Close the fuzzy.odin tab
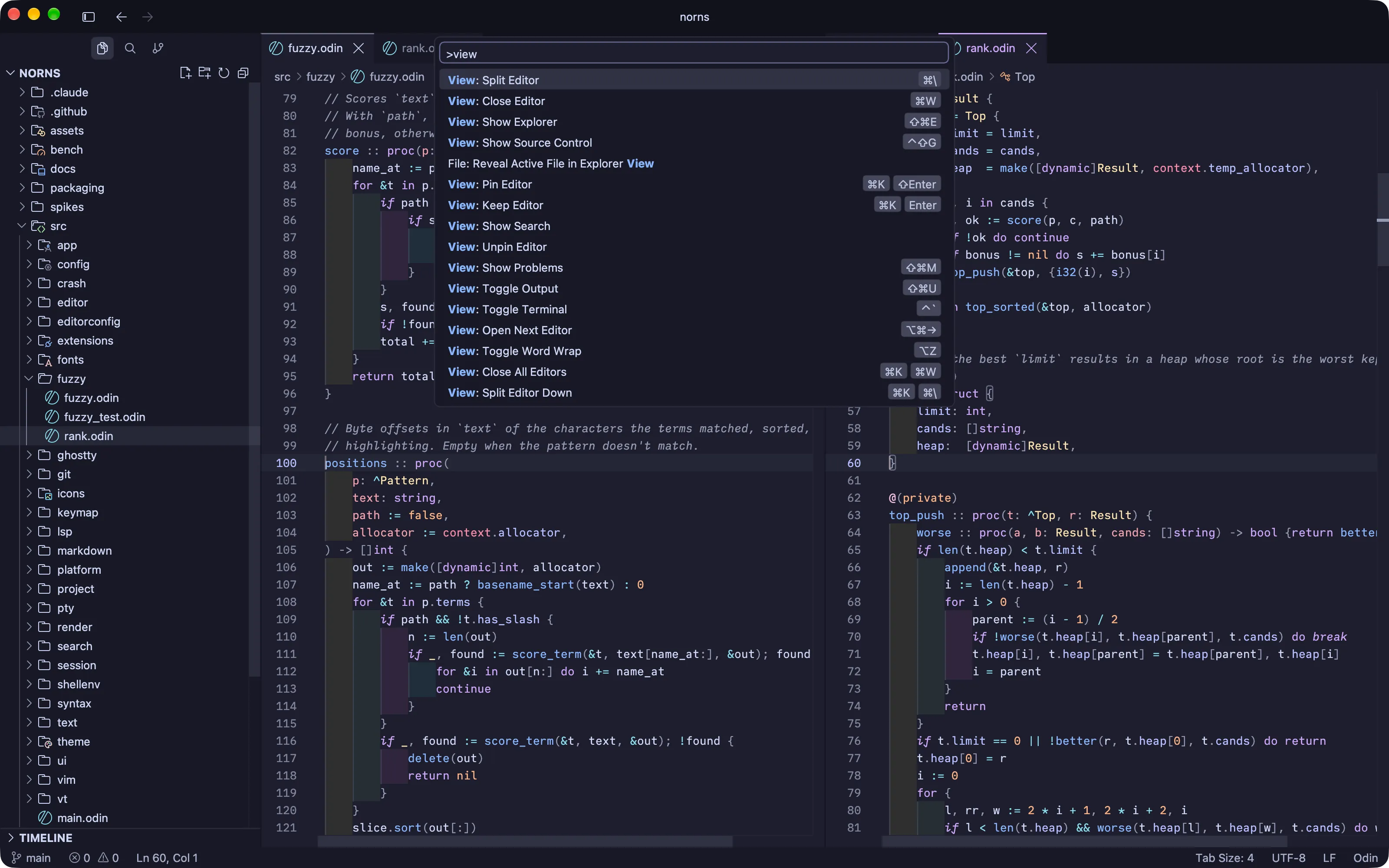 point(359,48)
